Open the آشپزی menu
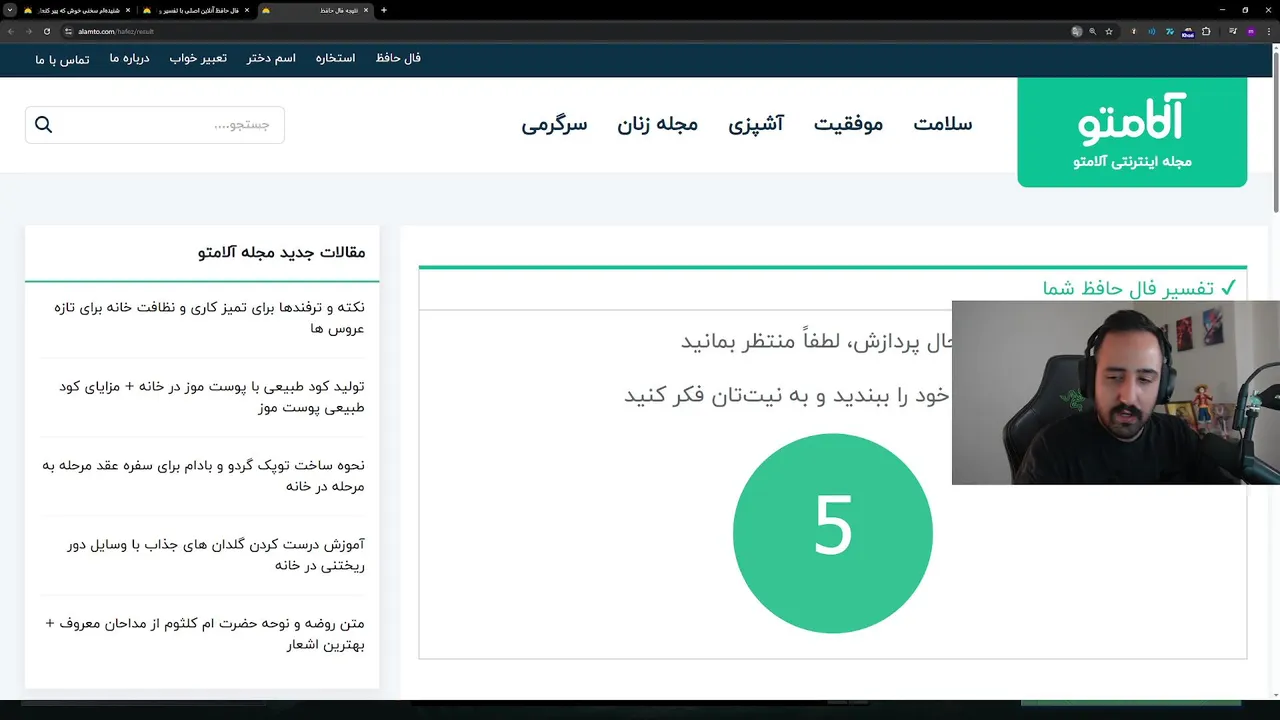Screen dimensions: 1280x720 756,124
